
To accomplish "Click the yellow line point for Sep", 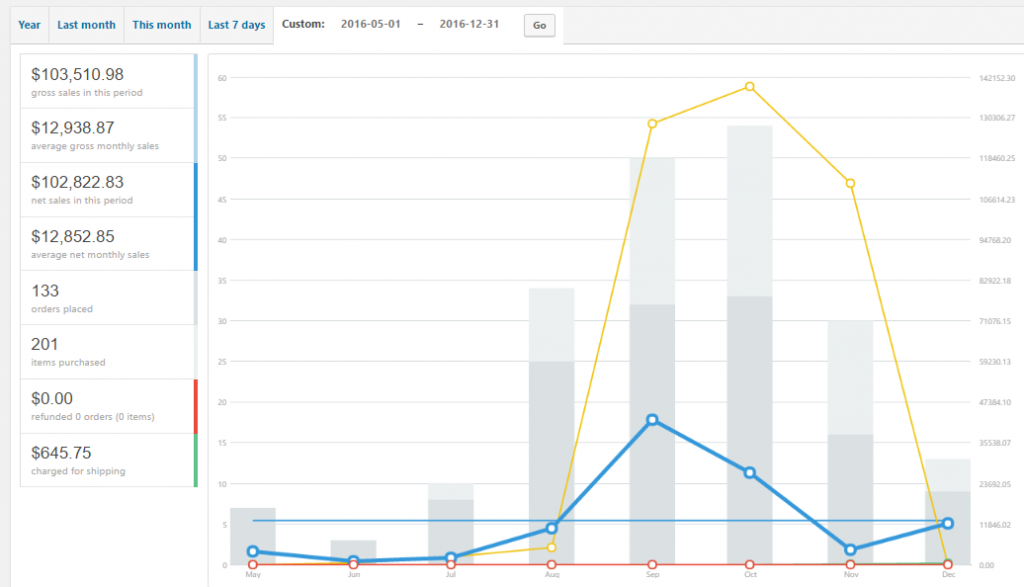I will click(652, 123).
